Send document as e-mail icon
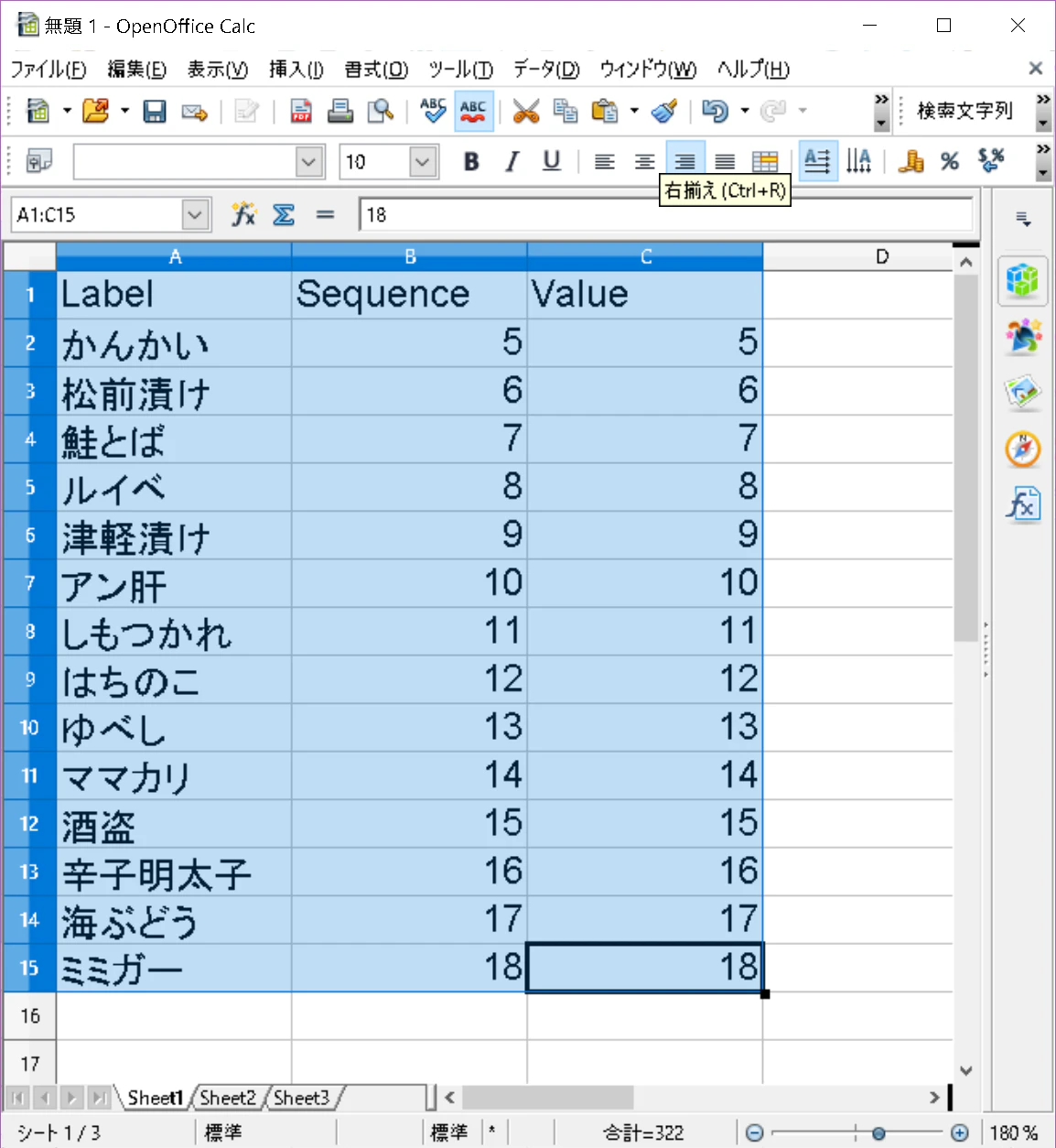1056x1148 pixels. point(194,112)
